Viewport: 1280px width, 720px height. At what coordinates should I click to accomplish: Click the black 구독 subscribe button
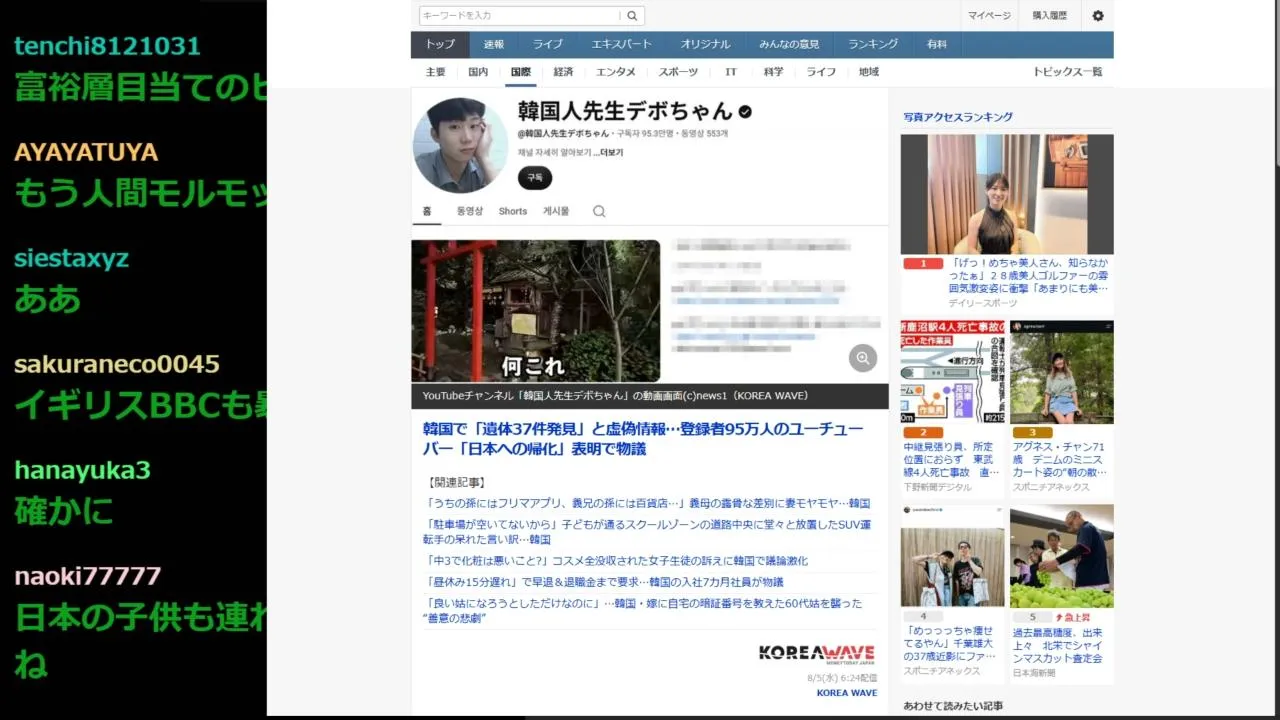click(x=535, y=177)
